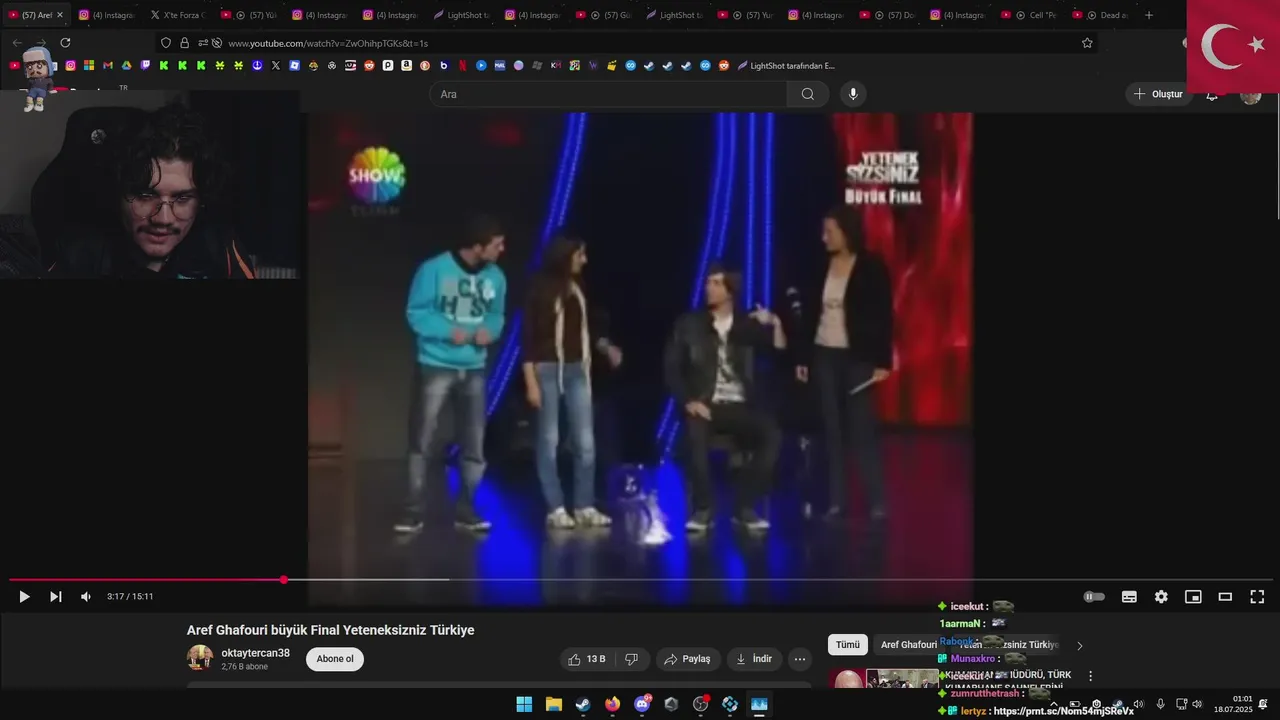Select the Aref Ghafouri filter chip

click(908, 645)
